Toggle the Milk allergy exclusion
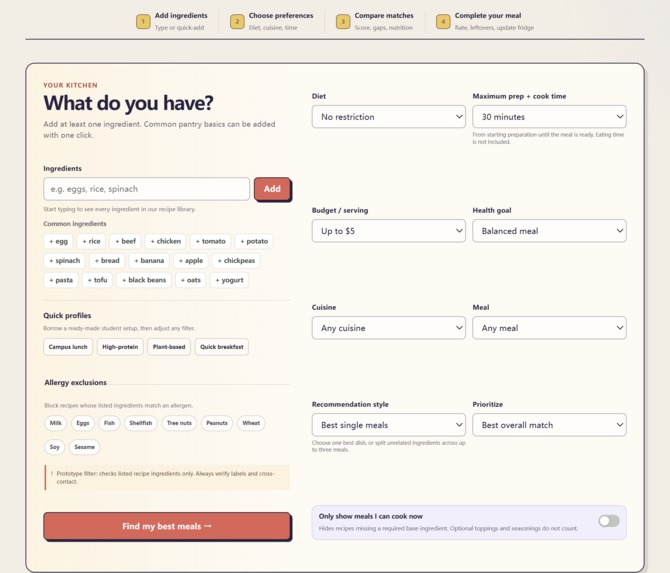Image resolution: width=670 pixels, height=573 pixels. [x=56, y=423]
